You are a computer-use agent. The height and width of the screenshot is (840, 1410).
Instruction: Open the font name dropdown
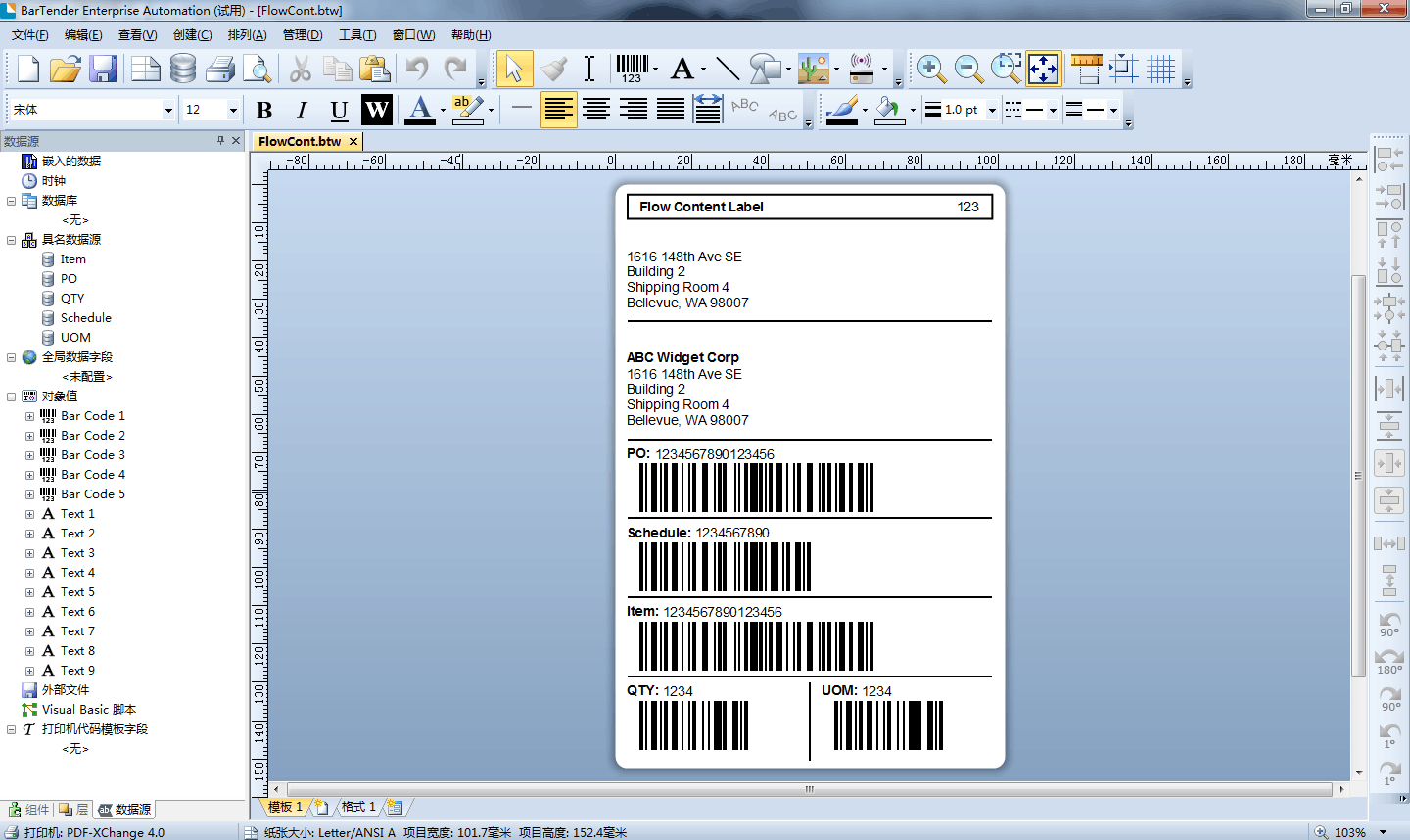click(168, 110)
